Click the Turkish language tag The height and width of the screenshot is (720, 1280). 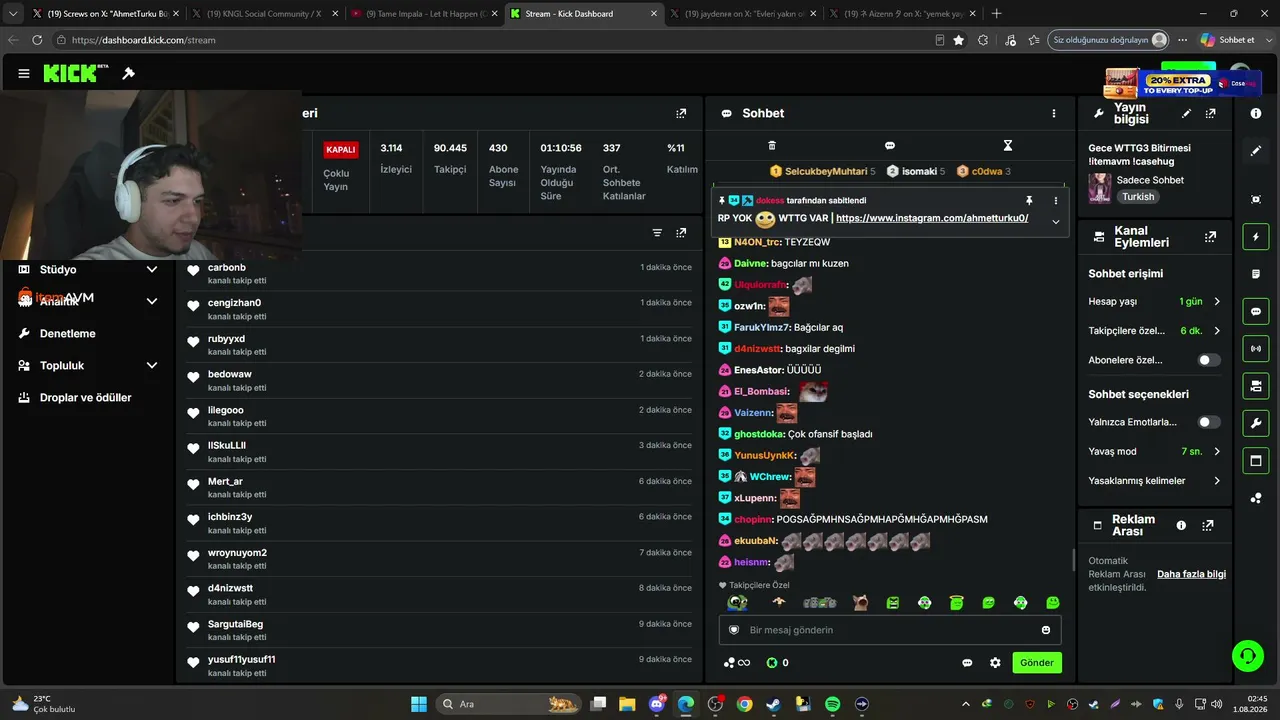(x=1137, y=197)
